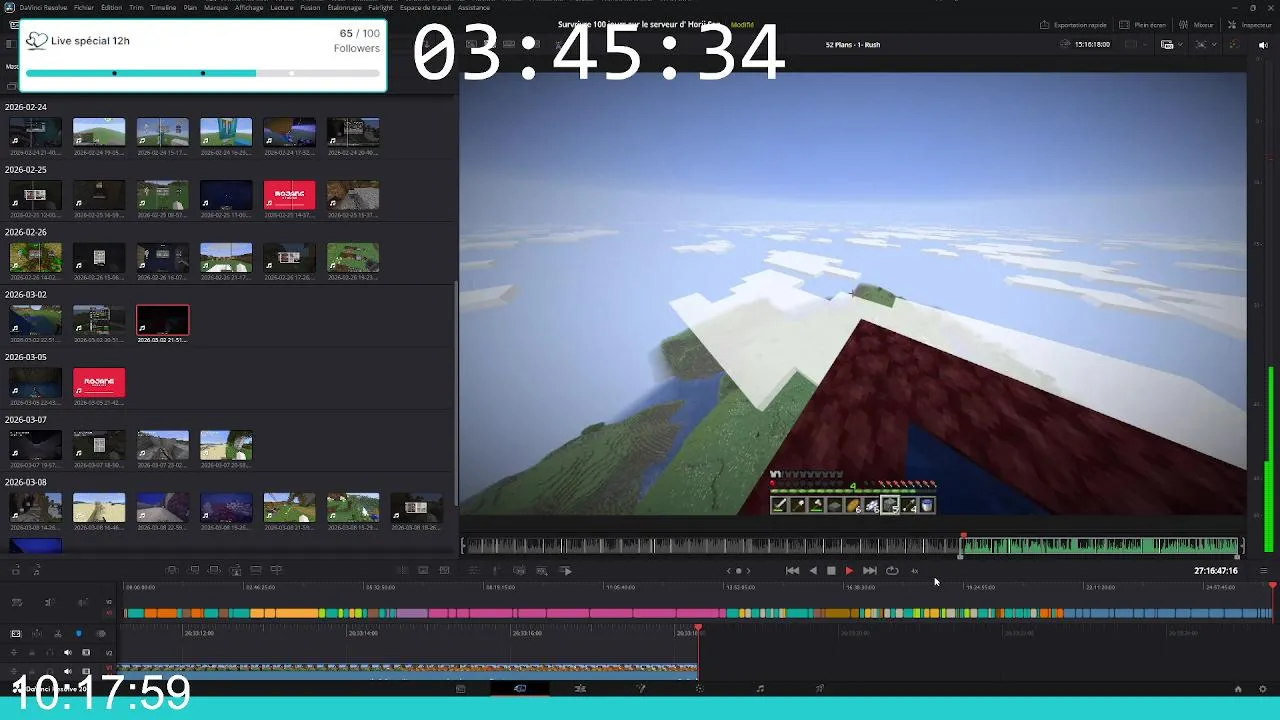Open the Timeline menu
The width and height of the screenshot is (1280, 720).
(163, 7)
